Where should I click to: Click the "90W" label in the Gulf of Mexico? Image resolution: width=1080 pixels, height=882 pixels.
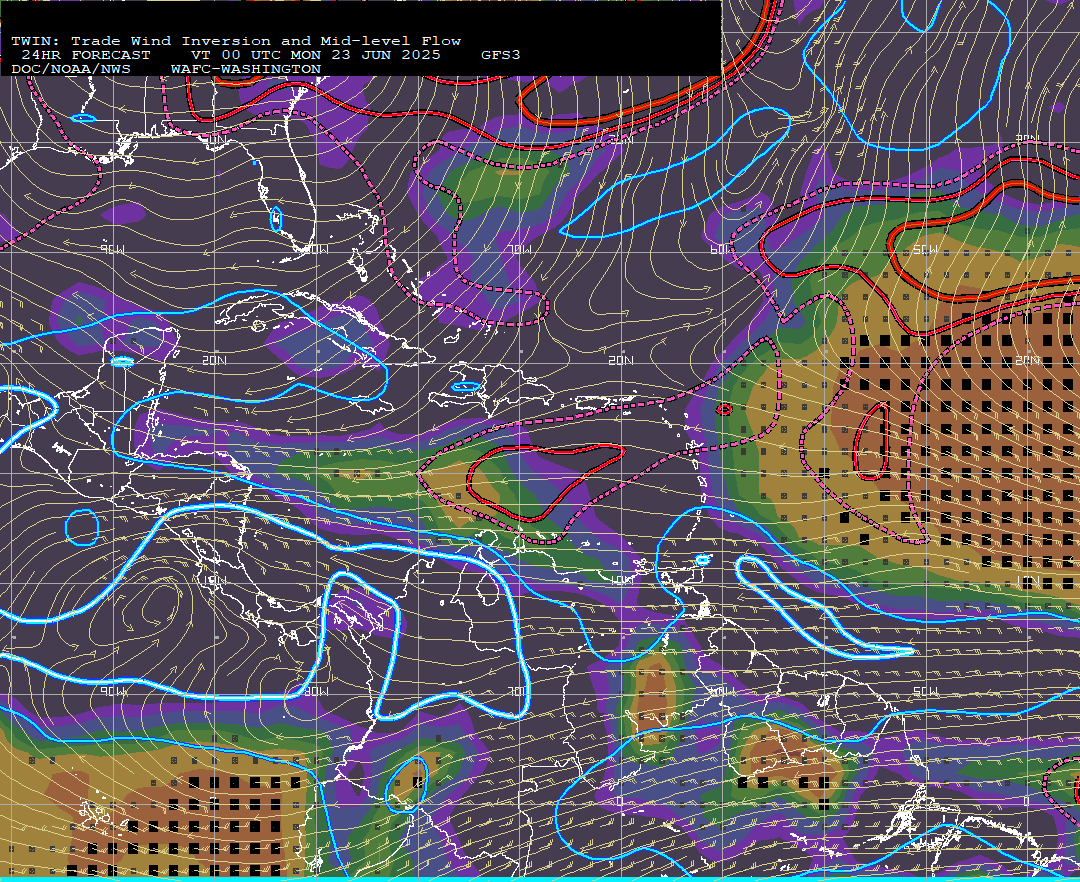pyautogui.click(x=113, y=249)
